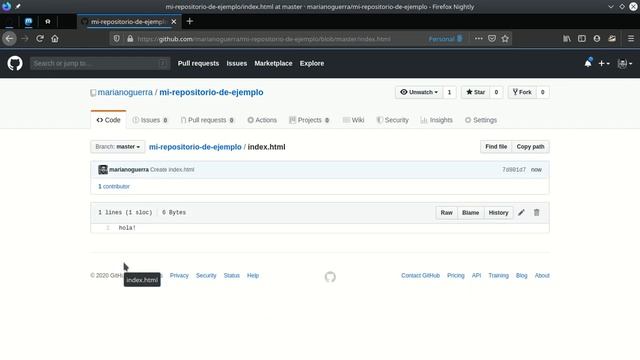Open the Blog footer link
640x360 pixels.
(x=521, y=276)
